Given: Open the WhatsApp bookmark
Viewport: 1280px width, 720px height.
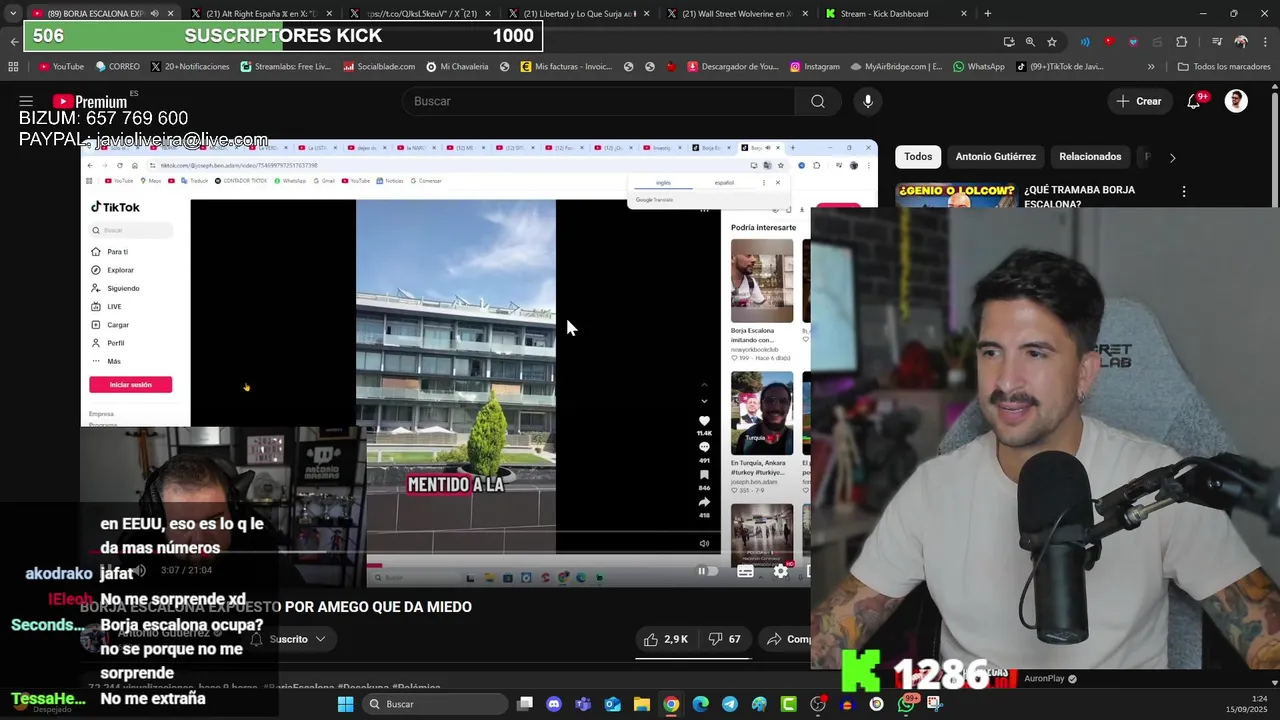Looking at the screenshot, I should tap(979, 67).
